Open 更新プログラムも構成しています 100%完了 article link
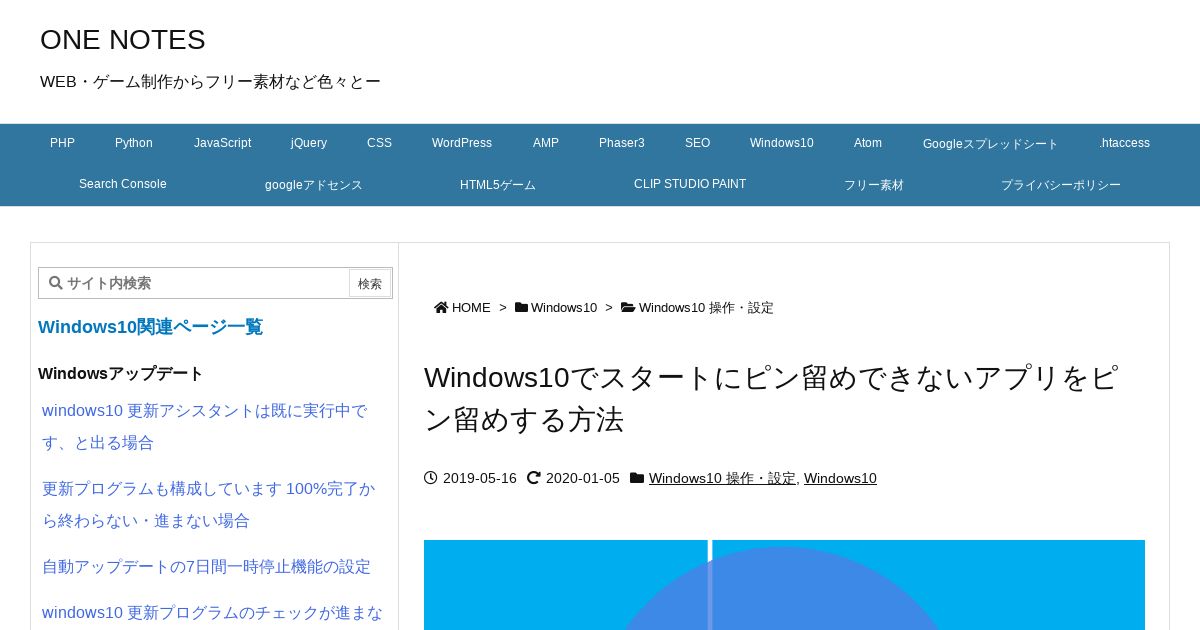 (209, 505)
